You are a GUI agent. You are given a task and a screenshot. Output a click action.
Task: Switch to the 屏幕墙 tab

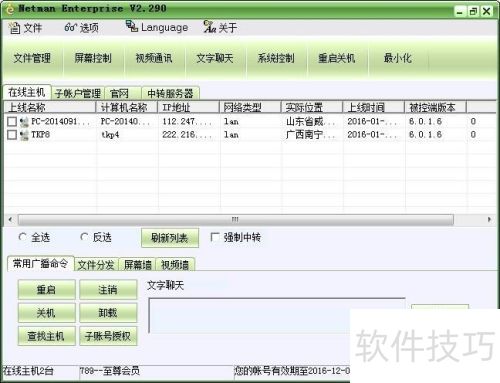click(138, 265)
